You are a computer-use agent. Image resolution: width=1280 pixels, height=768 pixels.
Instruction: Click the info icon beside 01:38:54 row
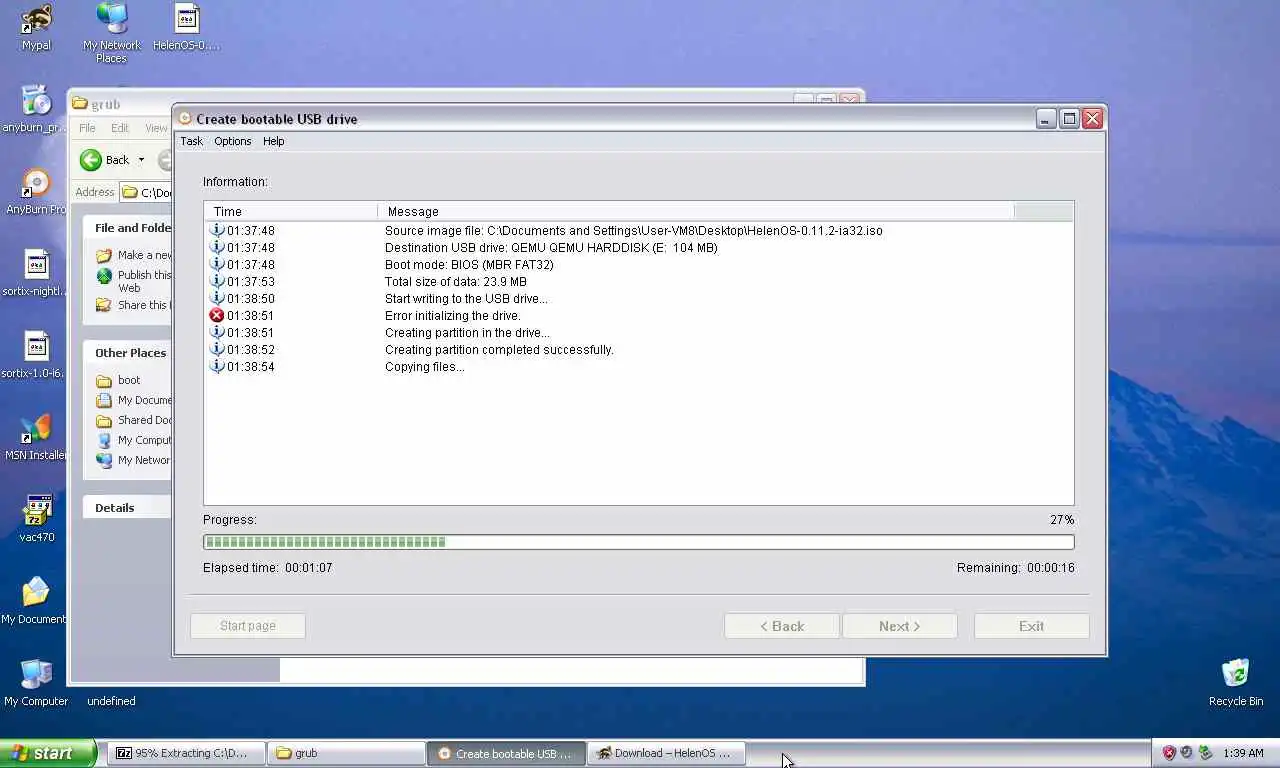tap(216, 366)
